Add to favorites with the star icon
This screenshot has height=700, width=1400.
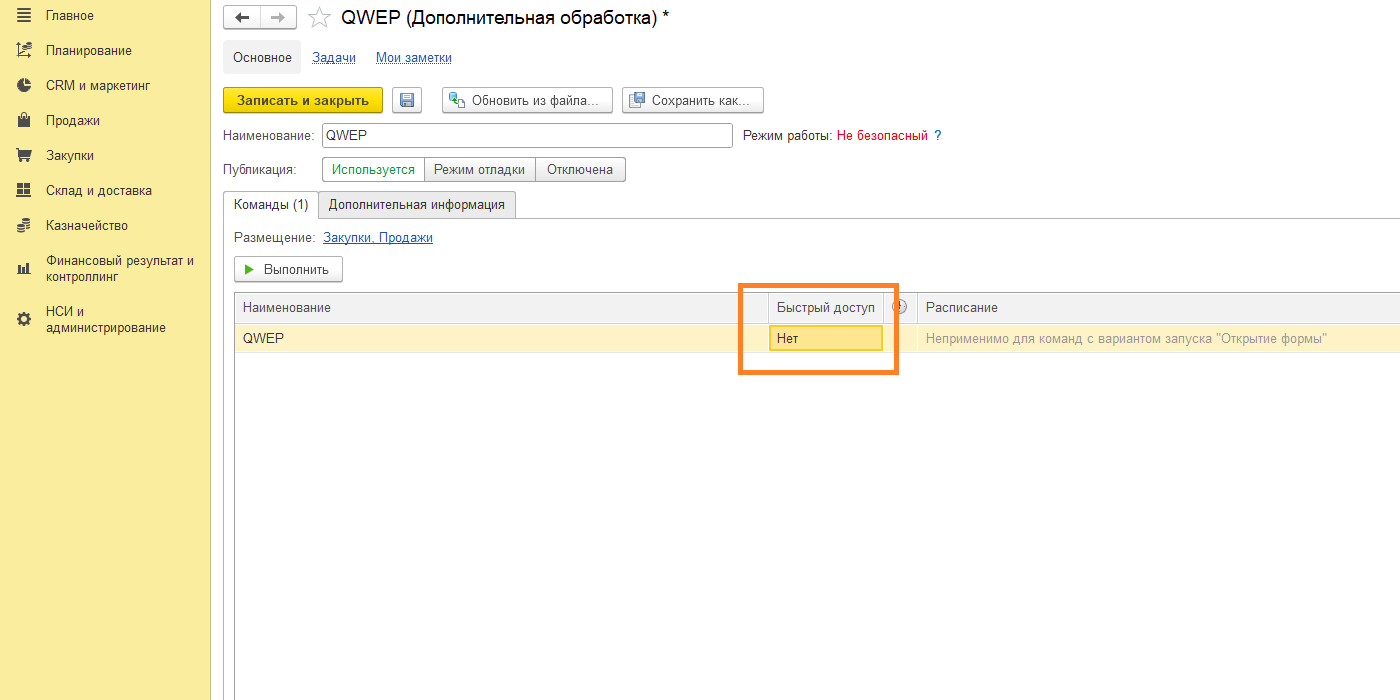pyautogui.click(x=319, y=17)
